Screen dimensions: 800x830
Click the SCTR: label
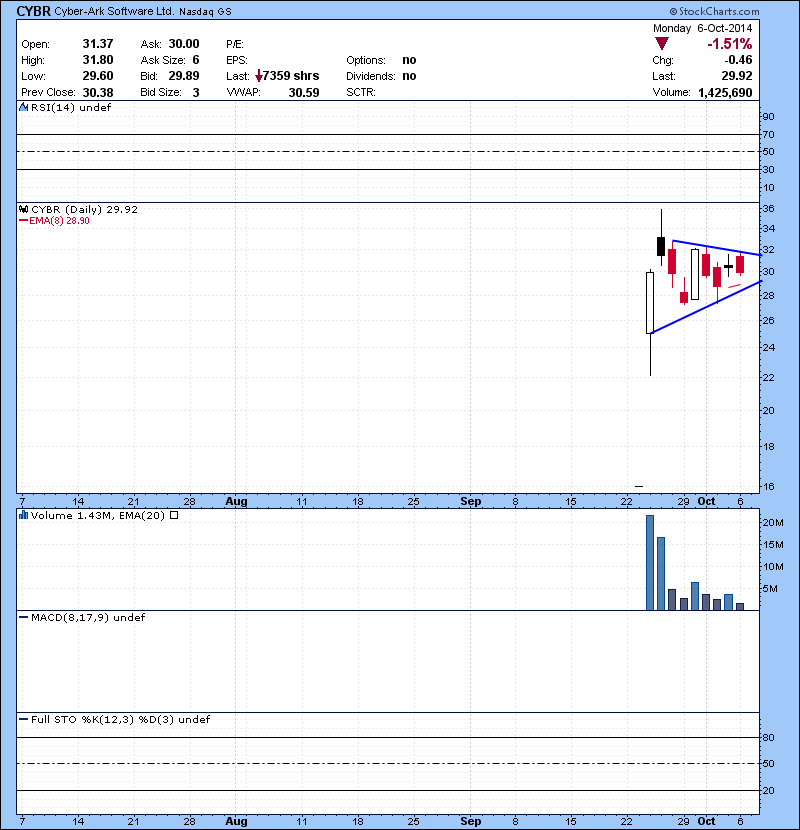pyautogui.click(x=361, y=93)
